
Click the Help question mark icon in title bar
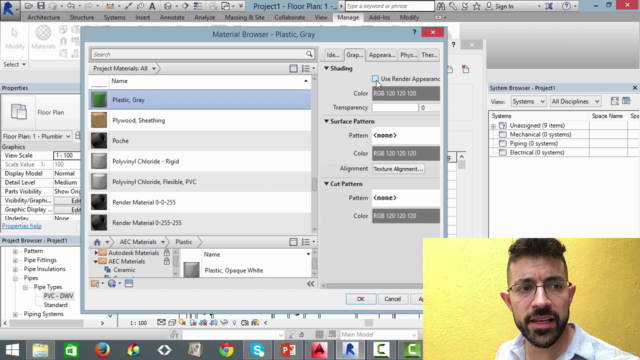tap(566, 6)
